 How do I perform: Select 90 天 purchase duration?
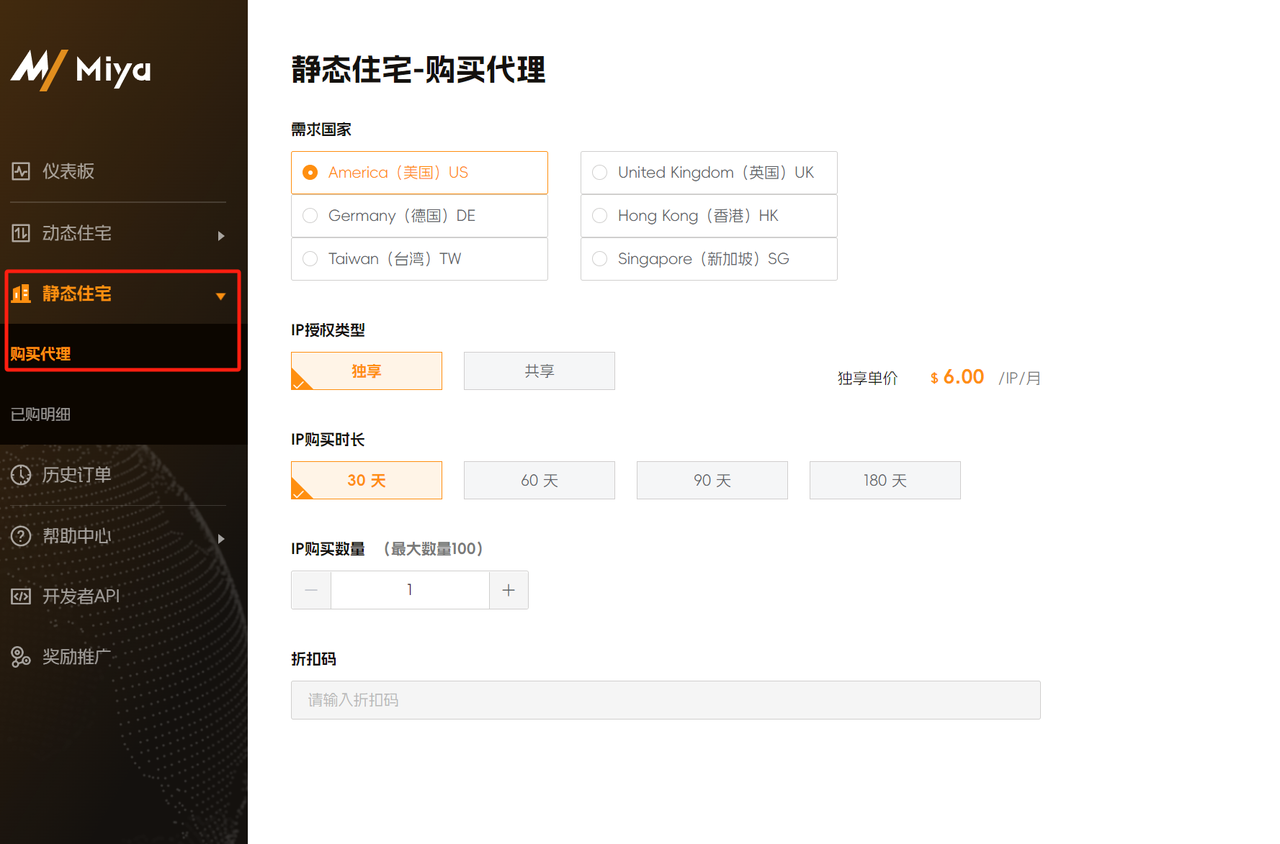click(x=712, y=480)
